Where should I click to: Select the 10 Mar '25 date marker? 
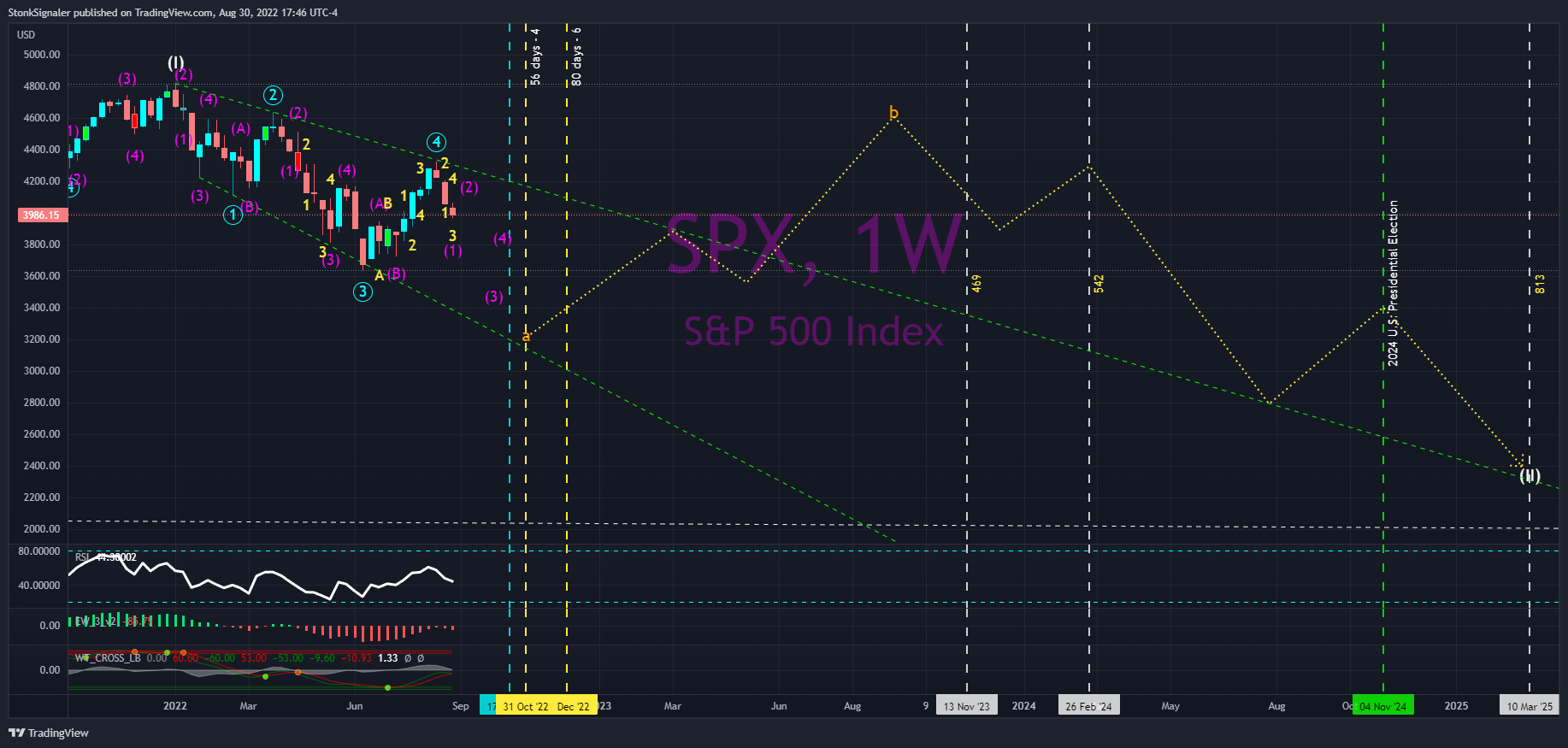click(x=1530, y=706)
